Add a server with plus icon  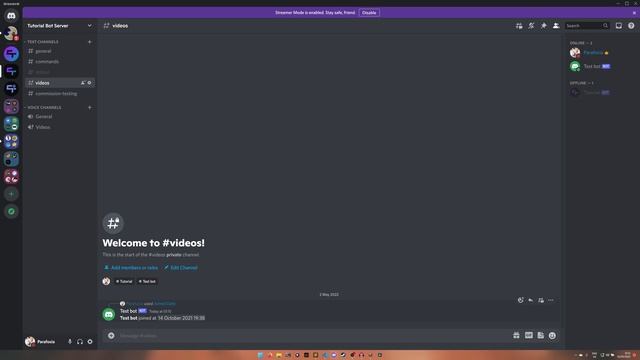point(11,194)
